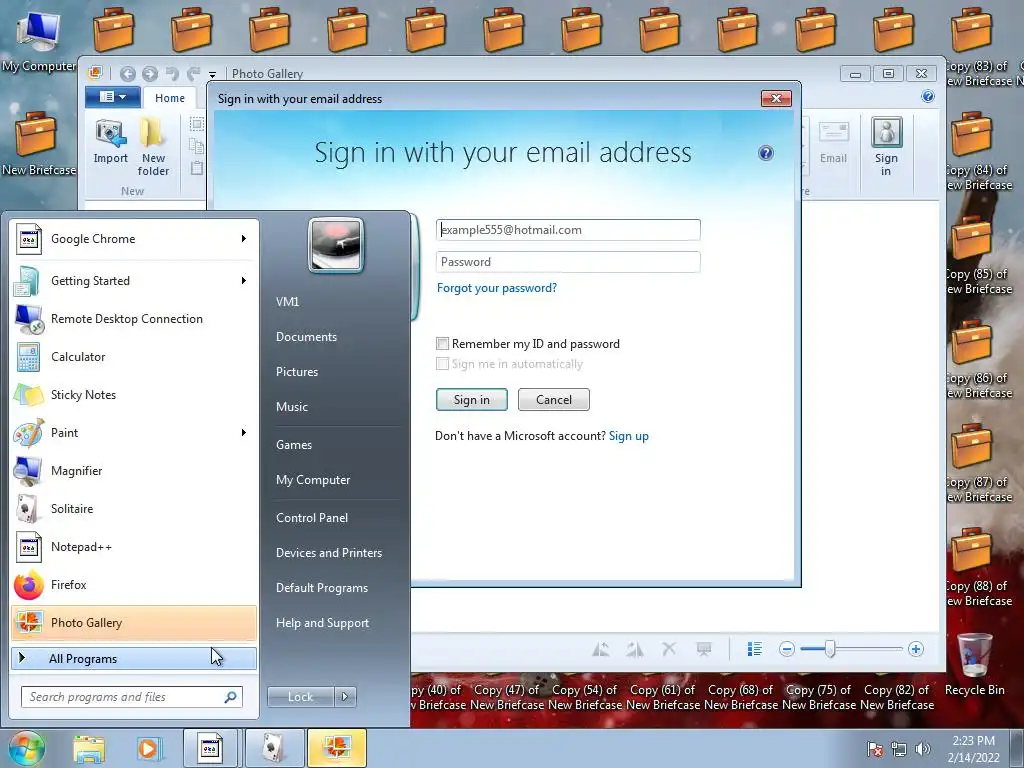Screen dimensions: 1024x768
Task: Create a New folder in Photo Gallery
Action: tap(153, 148)
